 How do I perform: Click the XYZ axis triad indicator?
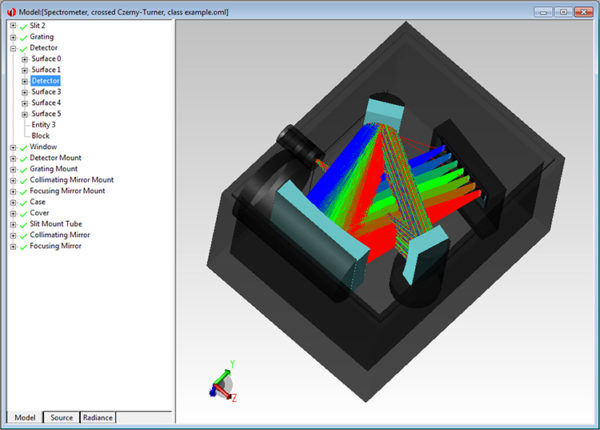click(x=222, y=382)
